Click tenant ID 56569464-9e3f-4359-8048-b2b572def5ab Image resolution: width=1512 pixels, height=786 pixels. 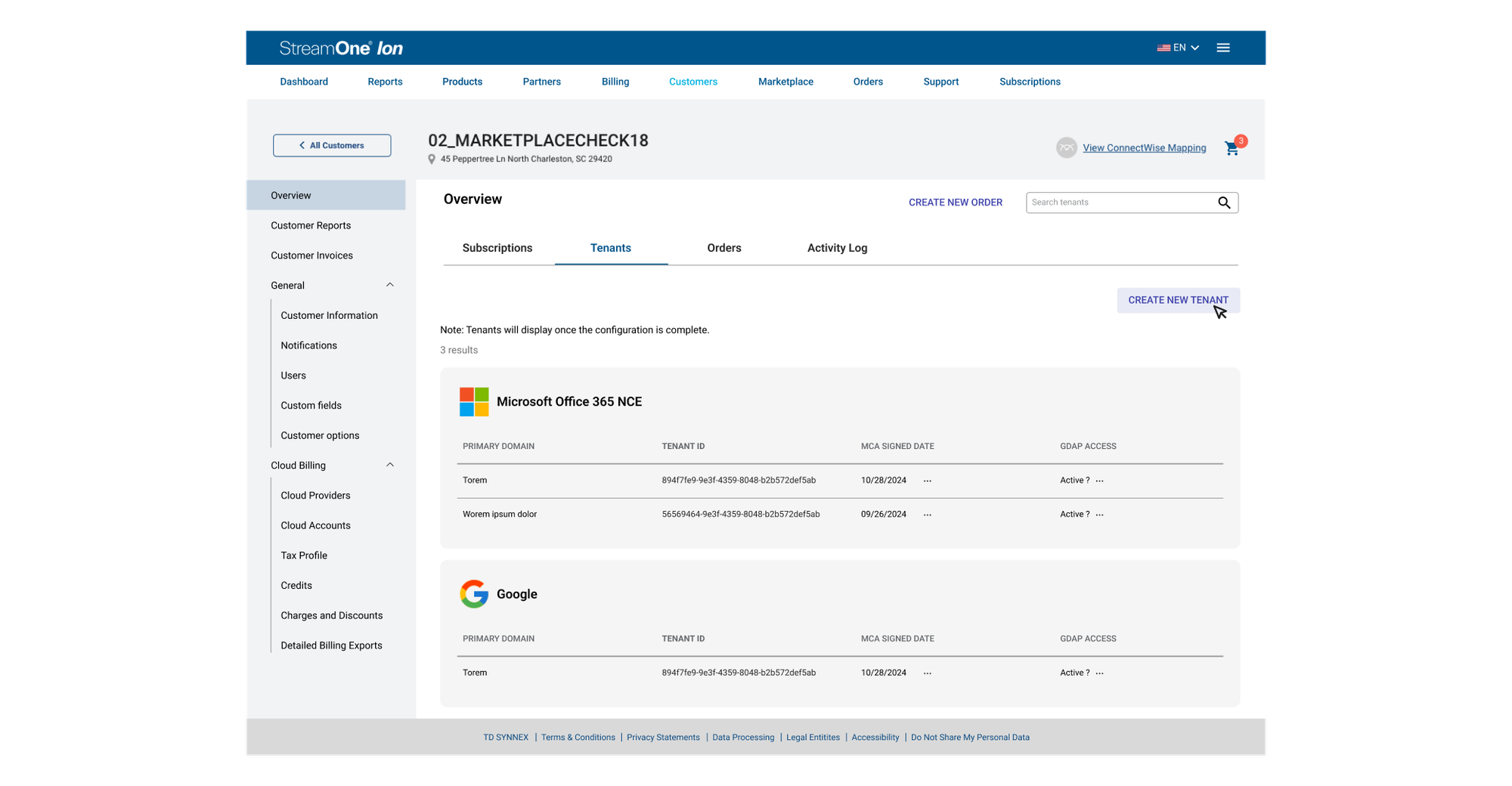740,515
